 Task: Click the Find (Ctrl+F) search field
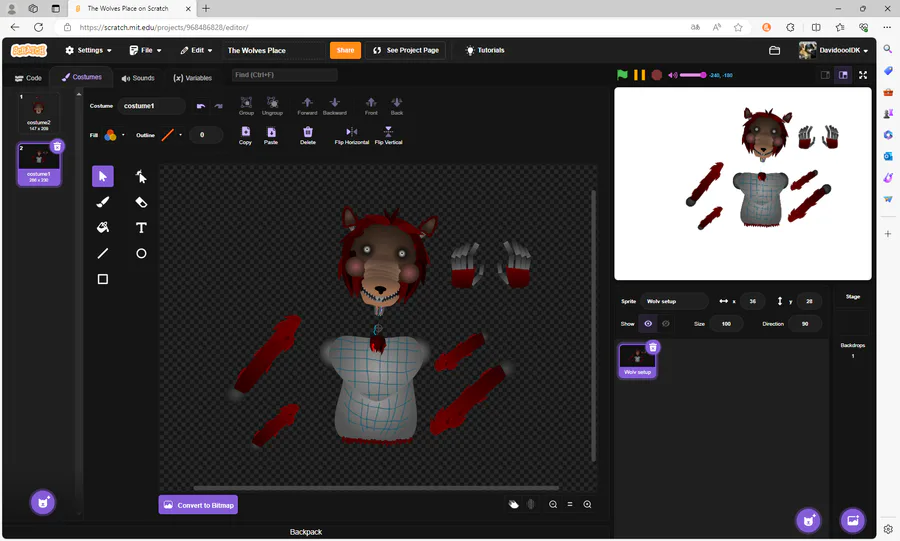pyautogui.click(x=285, y=75)
